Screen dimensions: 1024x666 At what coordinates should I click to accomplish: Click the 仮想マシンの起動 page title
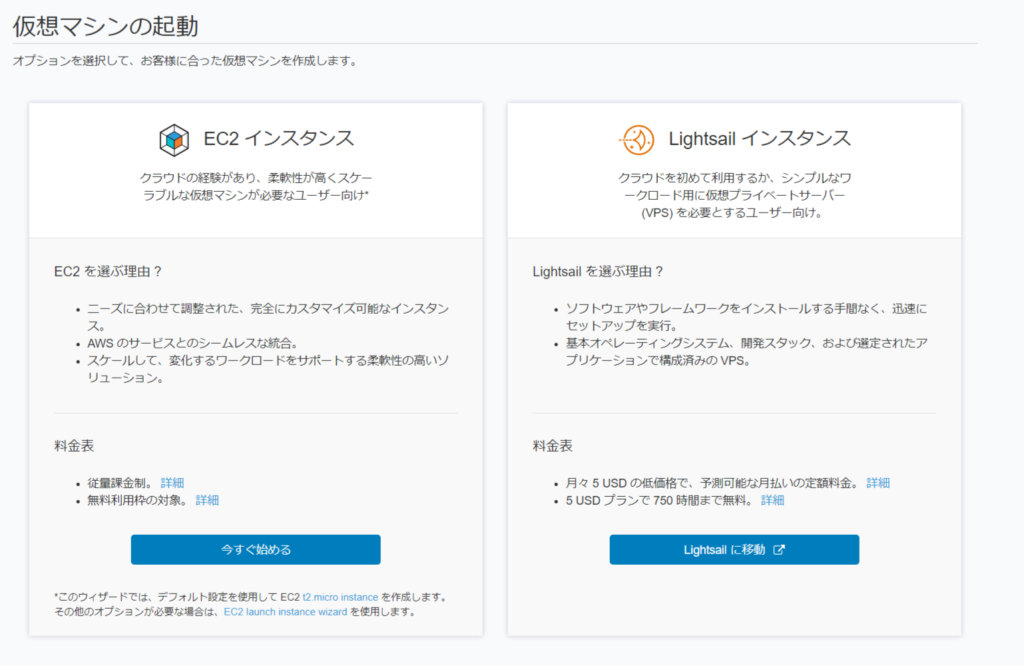coord(105,26)
